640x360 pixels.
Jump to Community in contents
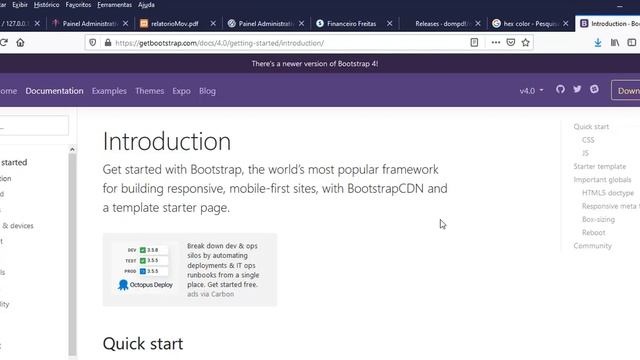click(592, 246)
